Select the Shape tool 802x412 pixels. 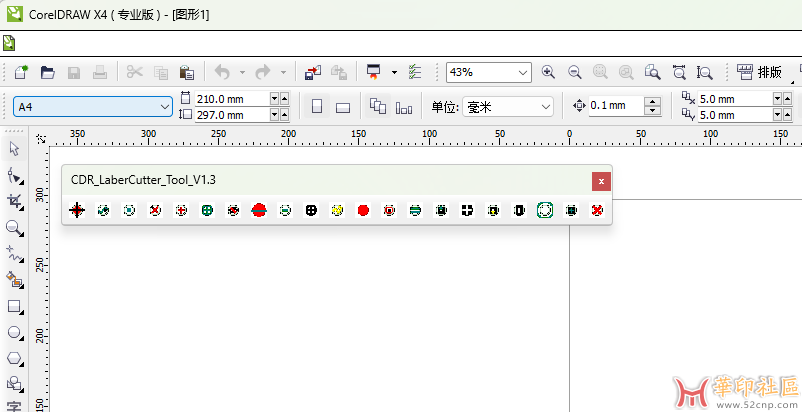point(14,176)
